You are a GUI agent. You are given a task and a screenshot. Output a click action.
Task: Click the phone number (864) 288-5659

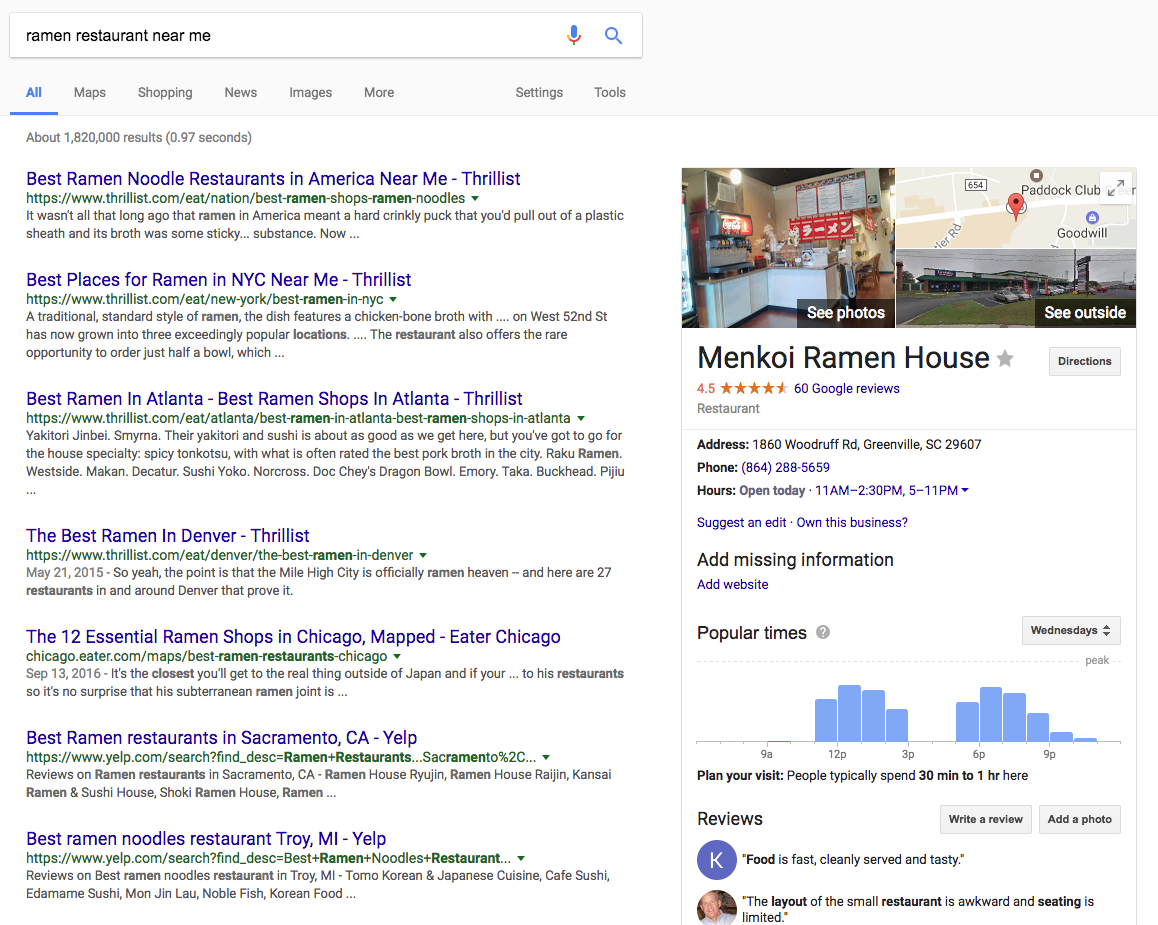(x=785, y=467)
